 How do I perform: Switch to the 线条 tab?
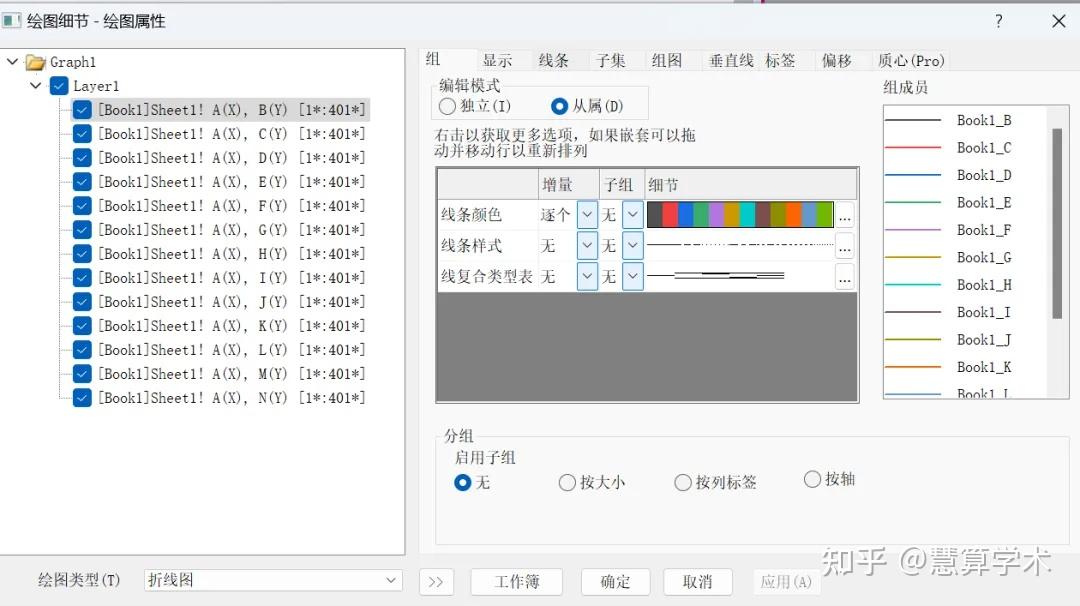(x=556, y=59)
